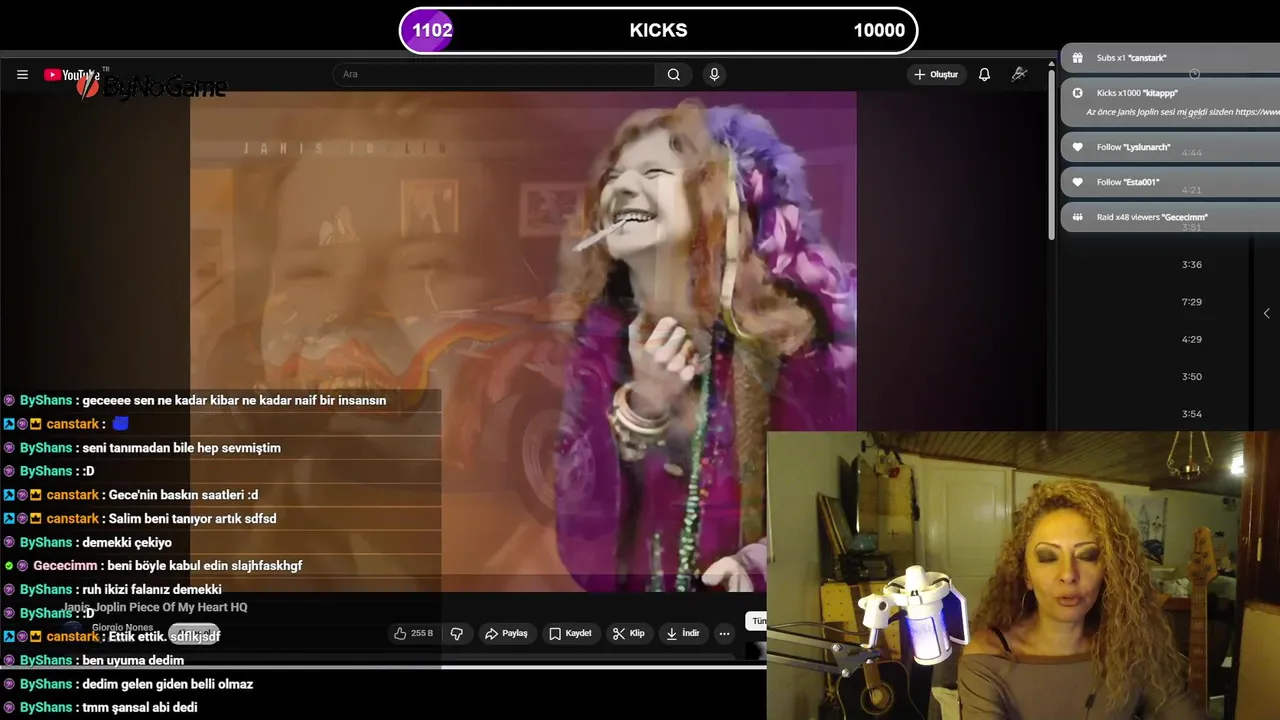This screenshot has height=720, width=1280.
Task: Click message 'Salim beni tanıyor artık sdfsd'
Action: (x=192, y=519)
